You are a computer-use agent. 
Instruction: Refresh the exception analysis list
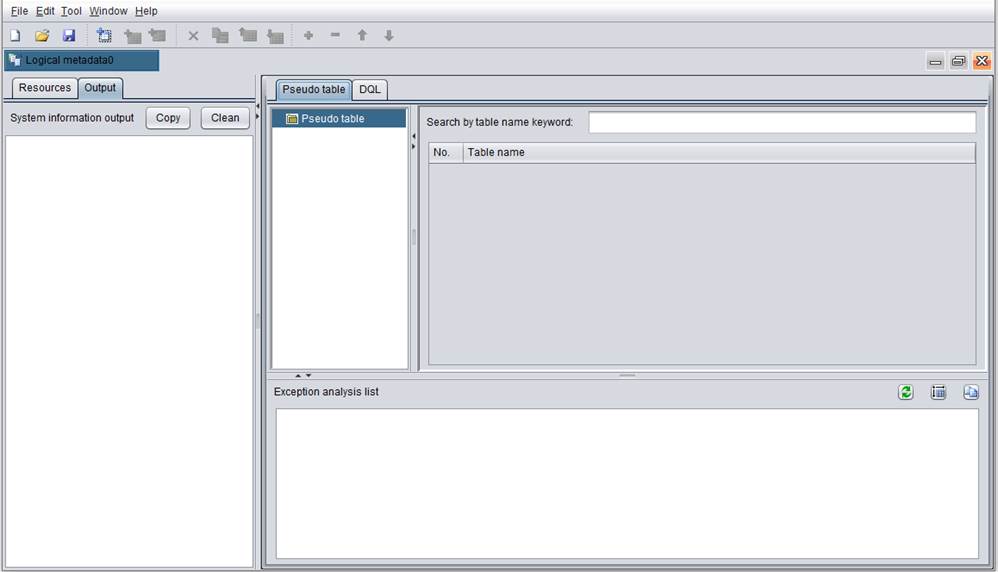pyautogui.click(x=906, y=392)
